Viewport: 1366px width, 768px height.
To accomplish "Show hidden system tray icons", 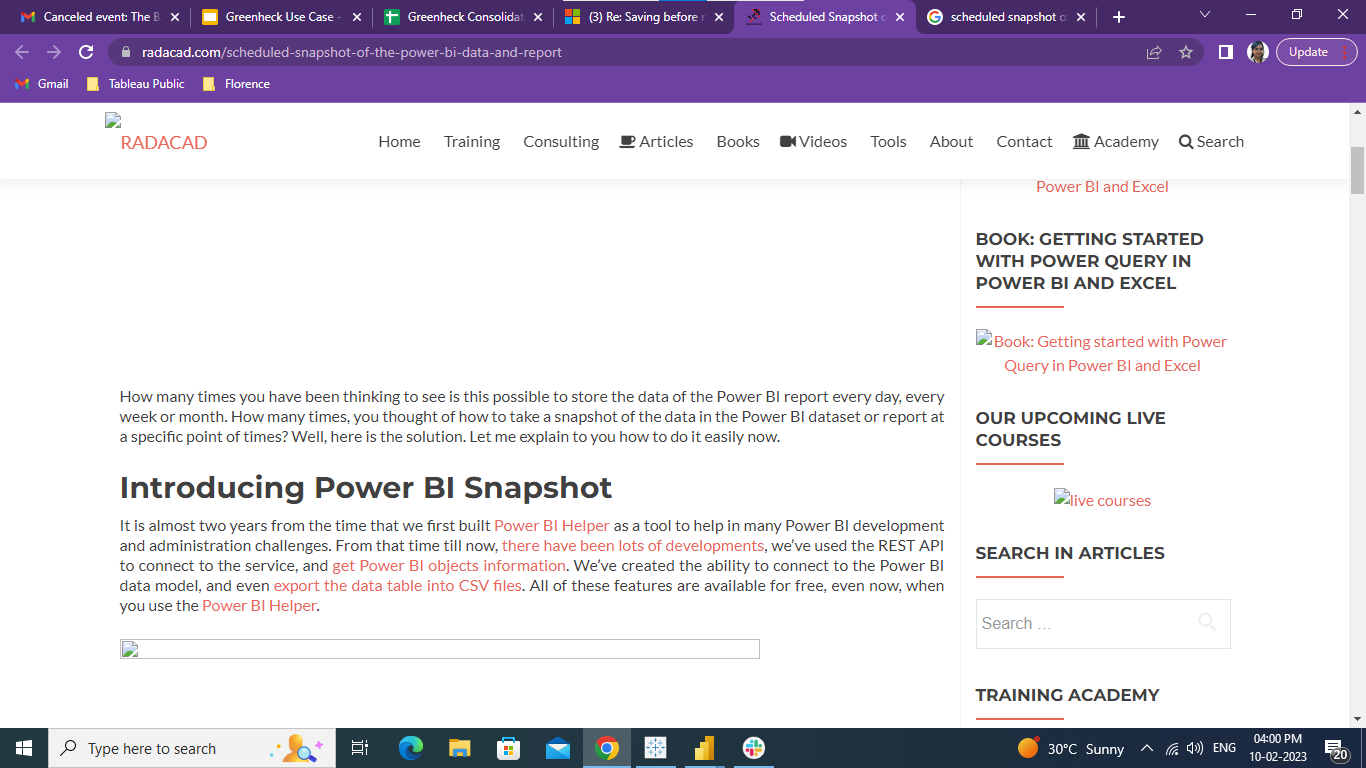I will coord(1146,748).
